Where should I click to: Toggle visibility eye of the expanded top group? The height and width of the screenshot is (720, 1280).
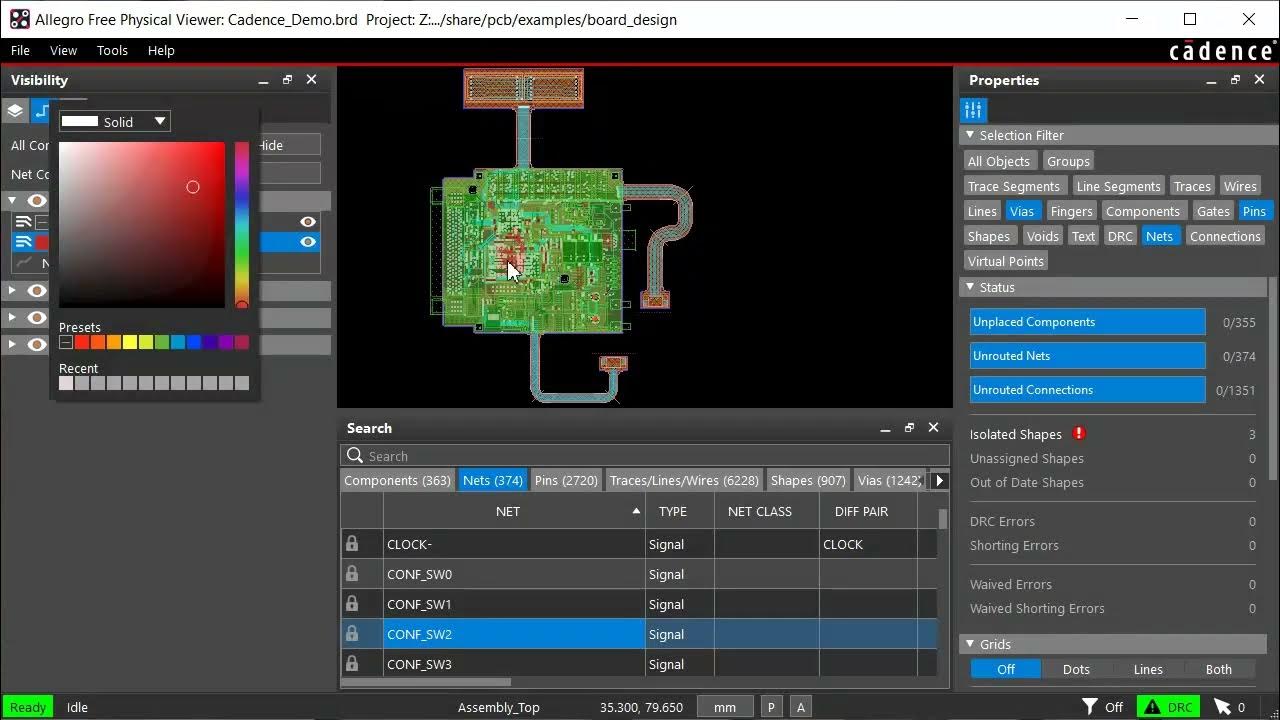37,201
